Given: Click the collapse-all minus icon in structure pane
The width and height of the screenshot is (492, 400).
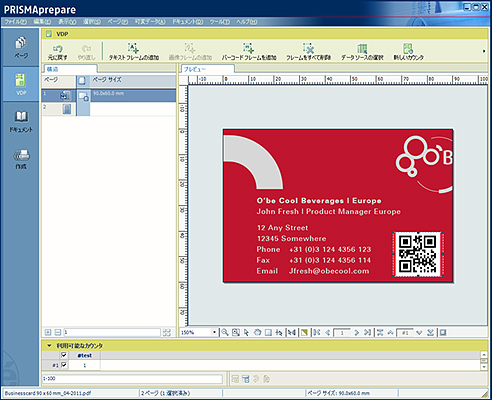Looking at the screenshot, I should tap(58, 332).
